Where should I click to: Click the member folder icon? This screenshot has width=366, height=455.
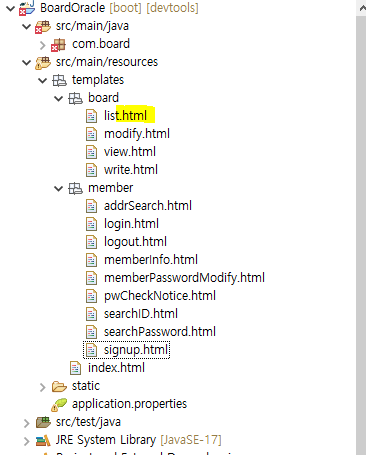pos(75,188)
